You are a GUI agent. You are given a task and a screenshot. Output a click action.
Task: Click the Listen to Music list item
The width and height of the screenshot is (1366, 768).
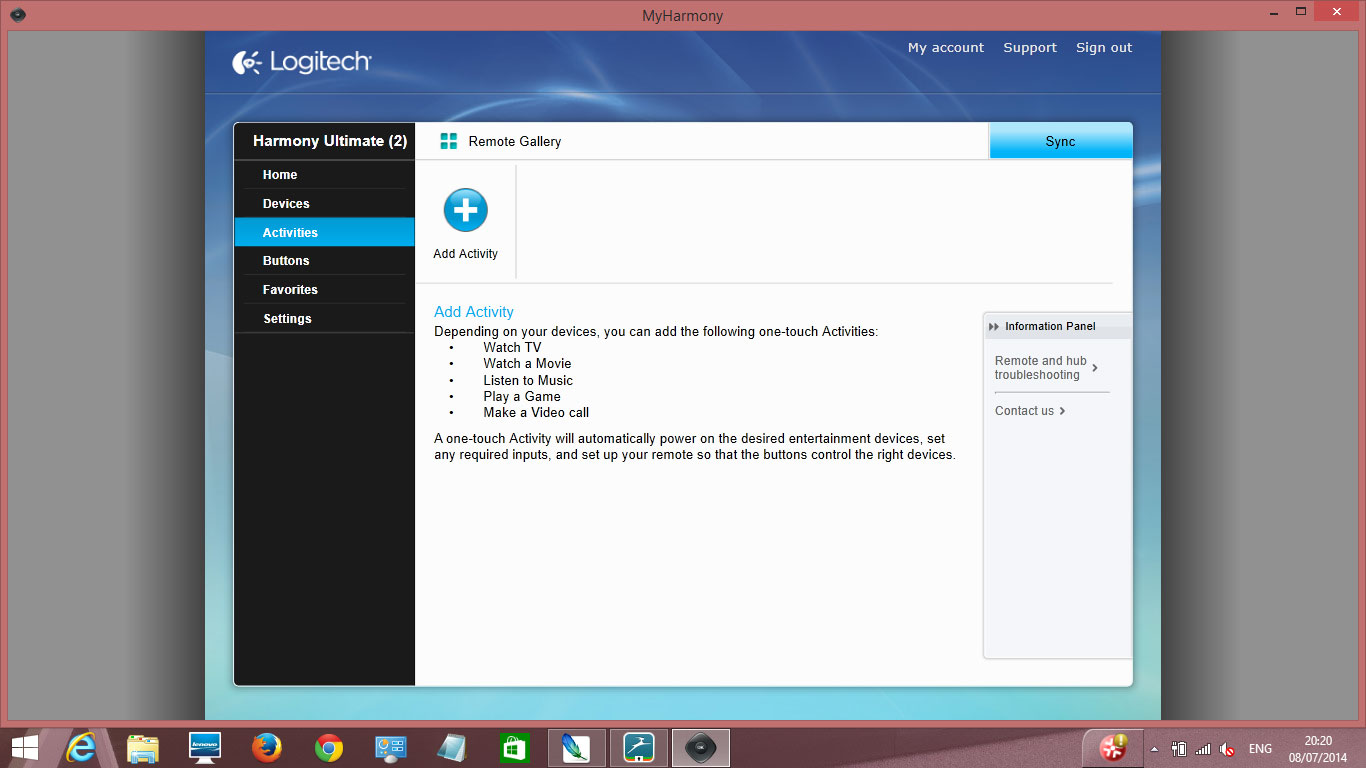[528, 380]
